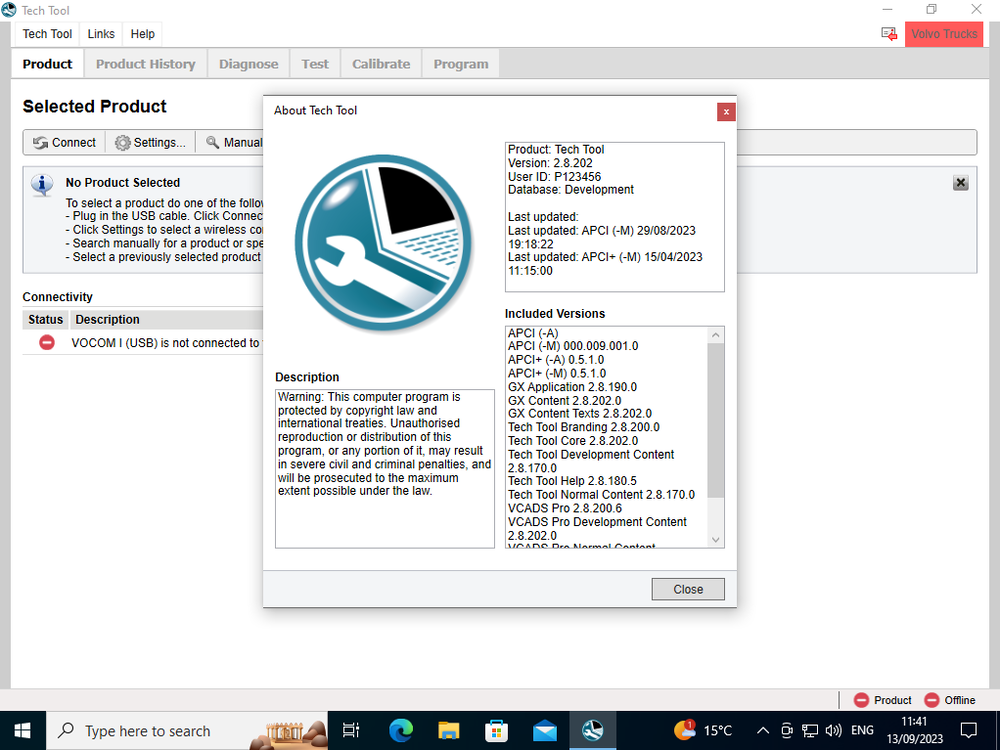The width and height of the screenshot is (1000, 750).
Task: Open Settings with the gear icon
Action: pos(123,143)
